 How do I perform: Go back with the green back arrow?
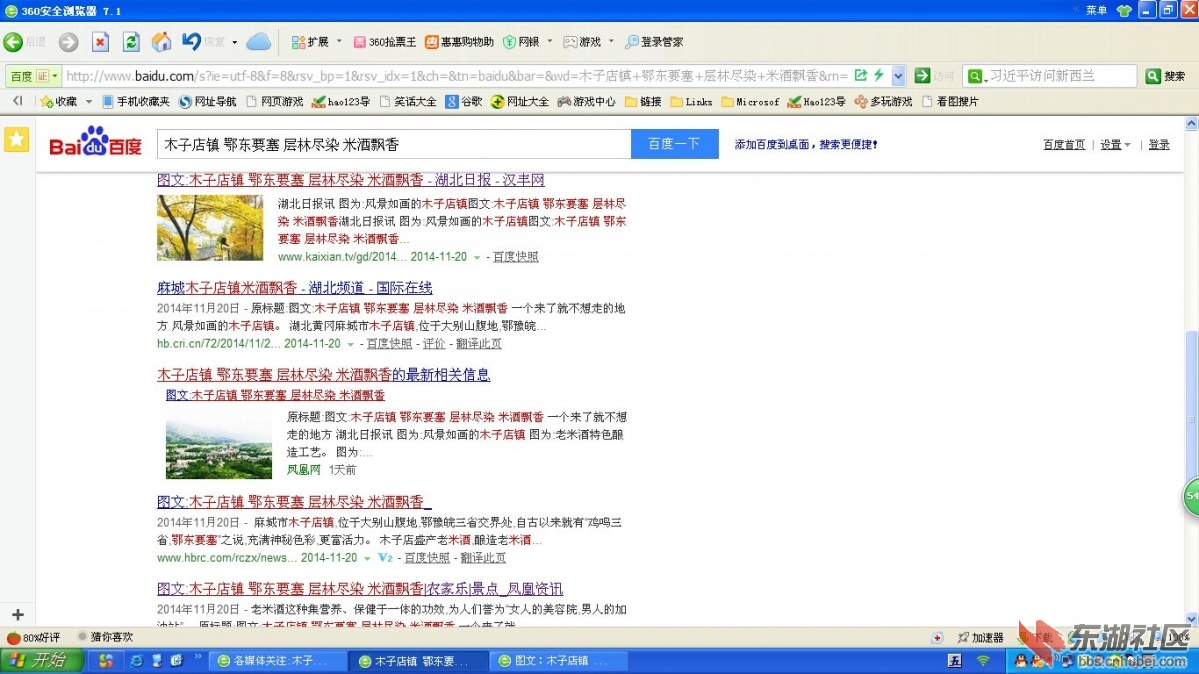[13, 42]
